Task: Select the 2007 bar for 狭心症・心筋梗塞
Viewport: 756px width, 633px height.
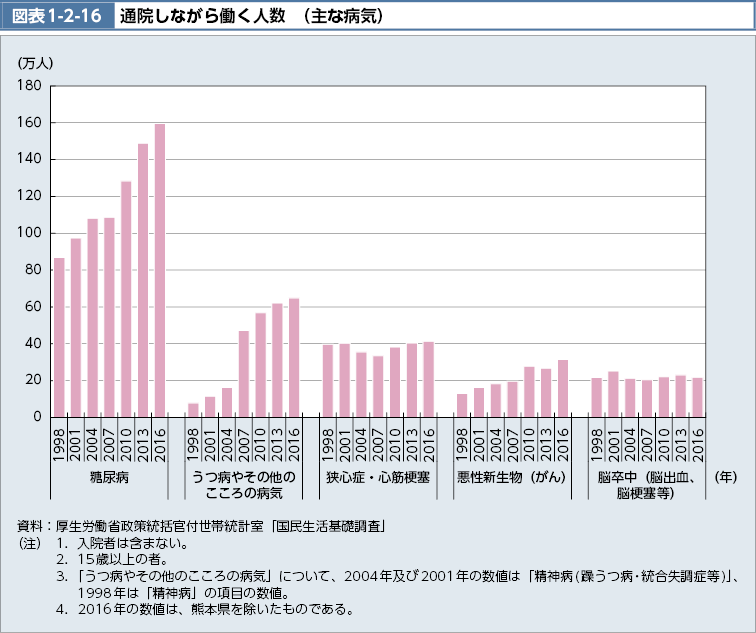Action: pyautogui.click(x=378, y=386)
